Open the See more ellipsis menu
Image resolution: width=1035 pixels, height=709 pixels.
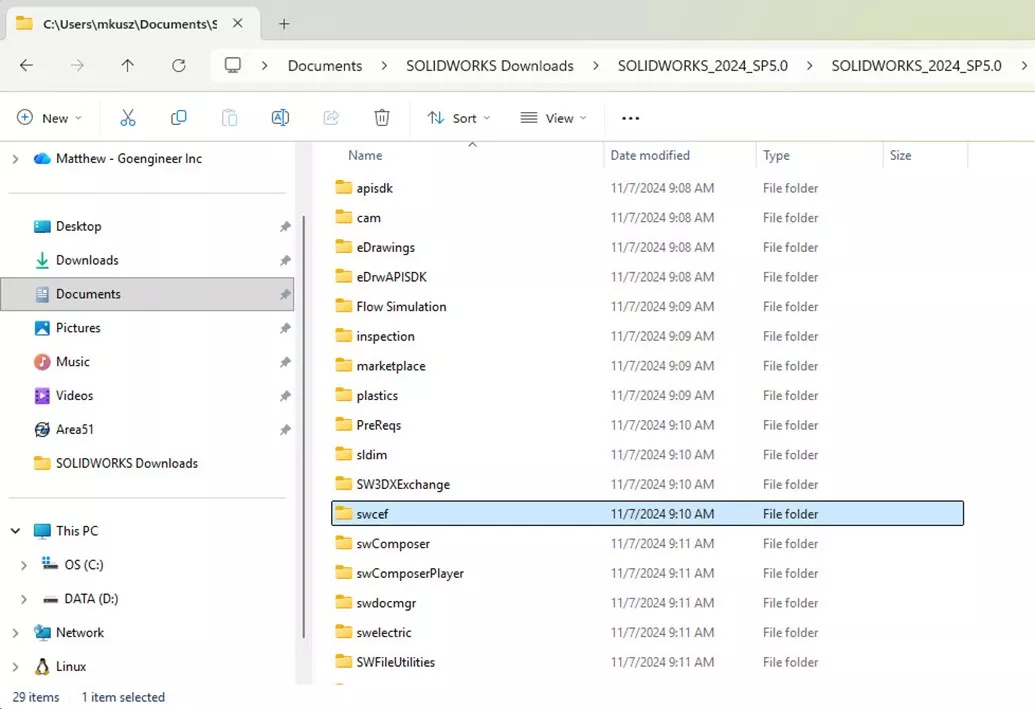click(x=630, y=118)
